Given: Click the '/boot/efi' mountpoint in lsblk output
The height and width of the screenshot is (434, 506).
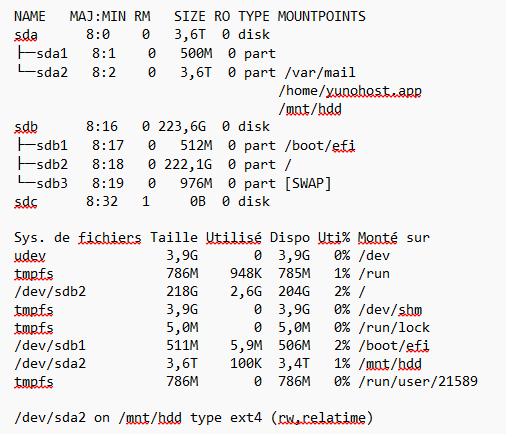Looking at the screenshot, I should 320,146.
